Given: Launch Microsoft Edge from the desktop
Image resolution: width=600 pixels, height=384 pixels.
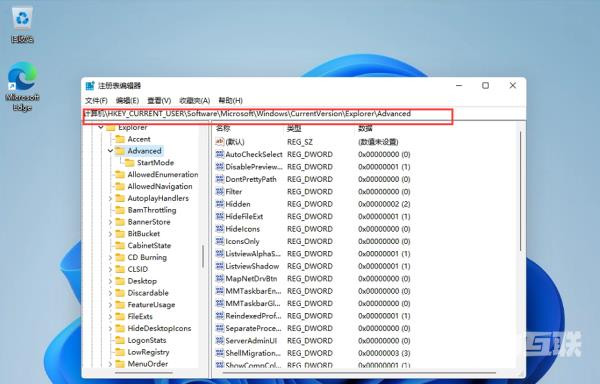Looking at the screenshot, I should tap(22, 87).
